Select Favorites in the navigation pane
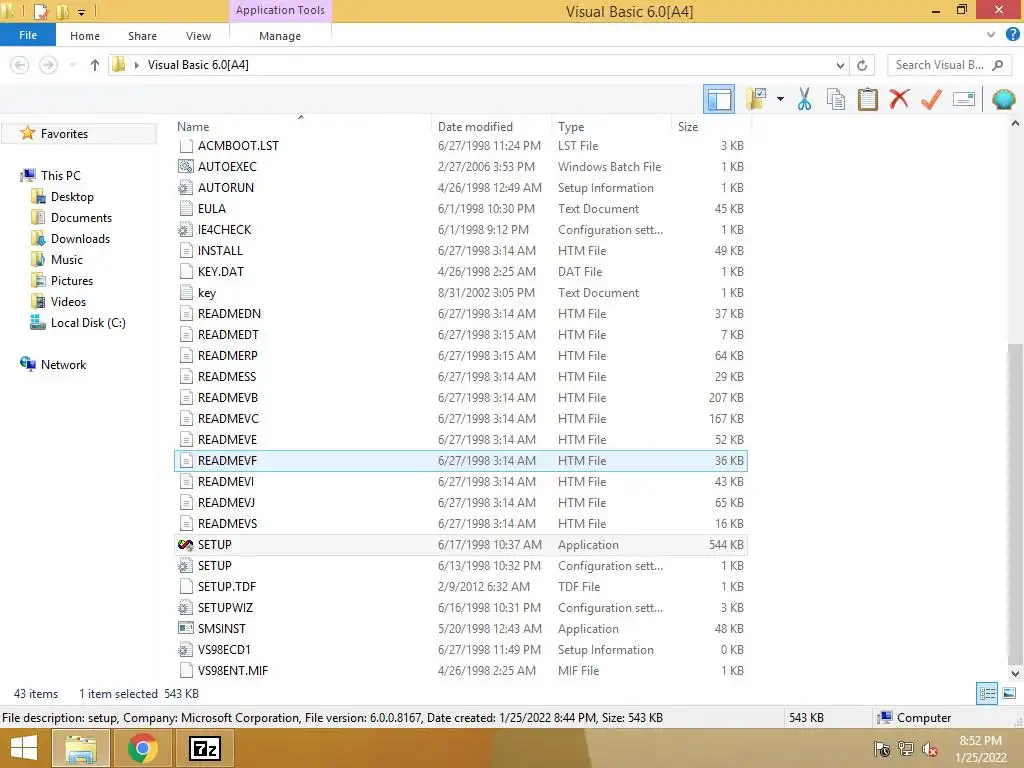Viewport: 1024px width, 768px height. pos(64,134)
